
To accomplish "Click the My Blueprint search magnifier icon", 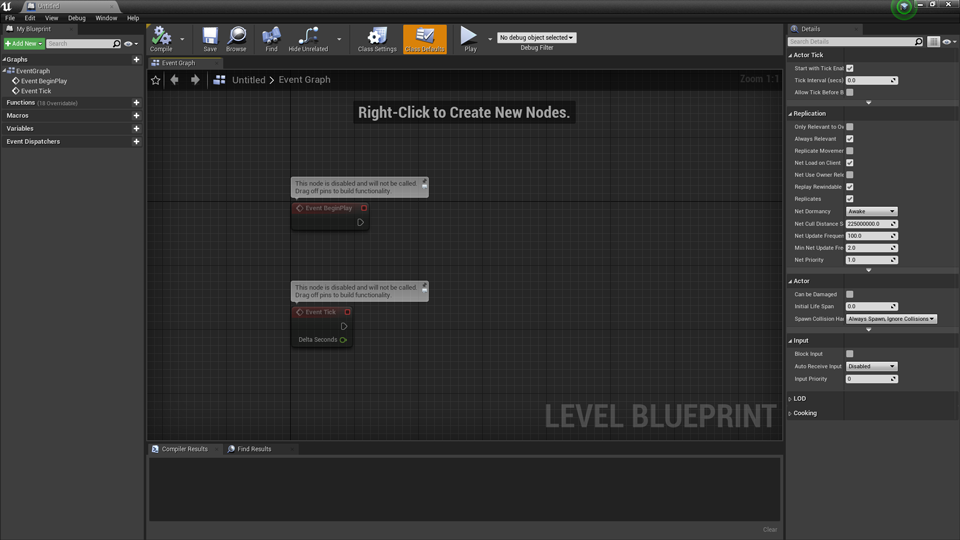I will pos(116,43).
